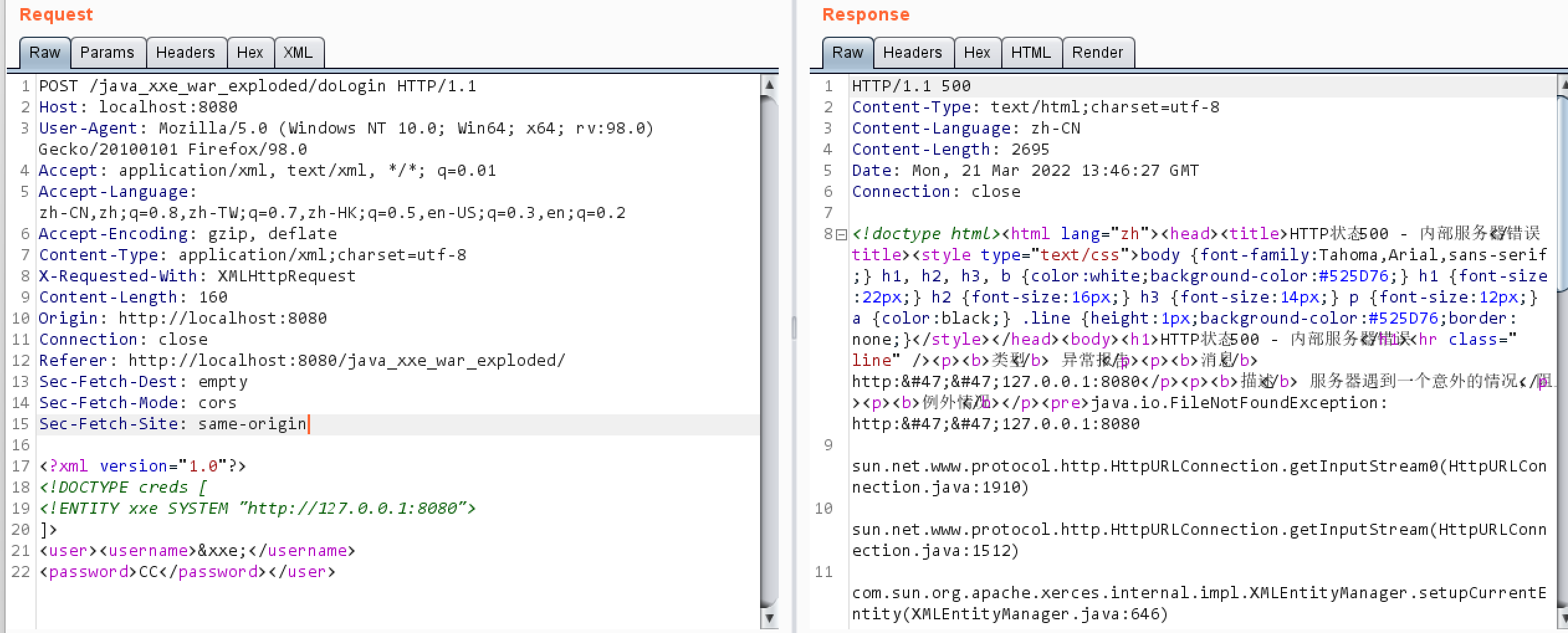Image resolution: width=1568 pixels, height=633 pixels.
Task: Click the response Connection: close line
Action: 936,191
